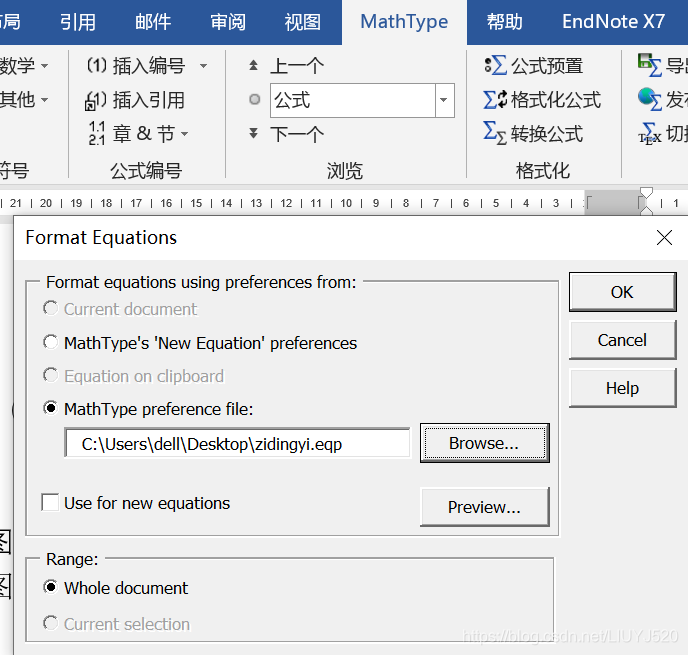
Task: Choose Whole document range radio
Action: pos(50,587)
